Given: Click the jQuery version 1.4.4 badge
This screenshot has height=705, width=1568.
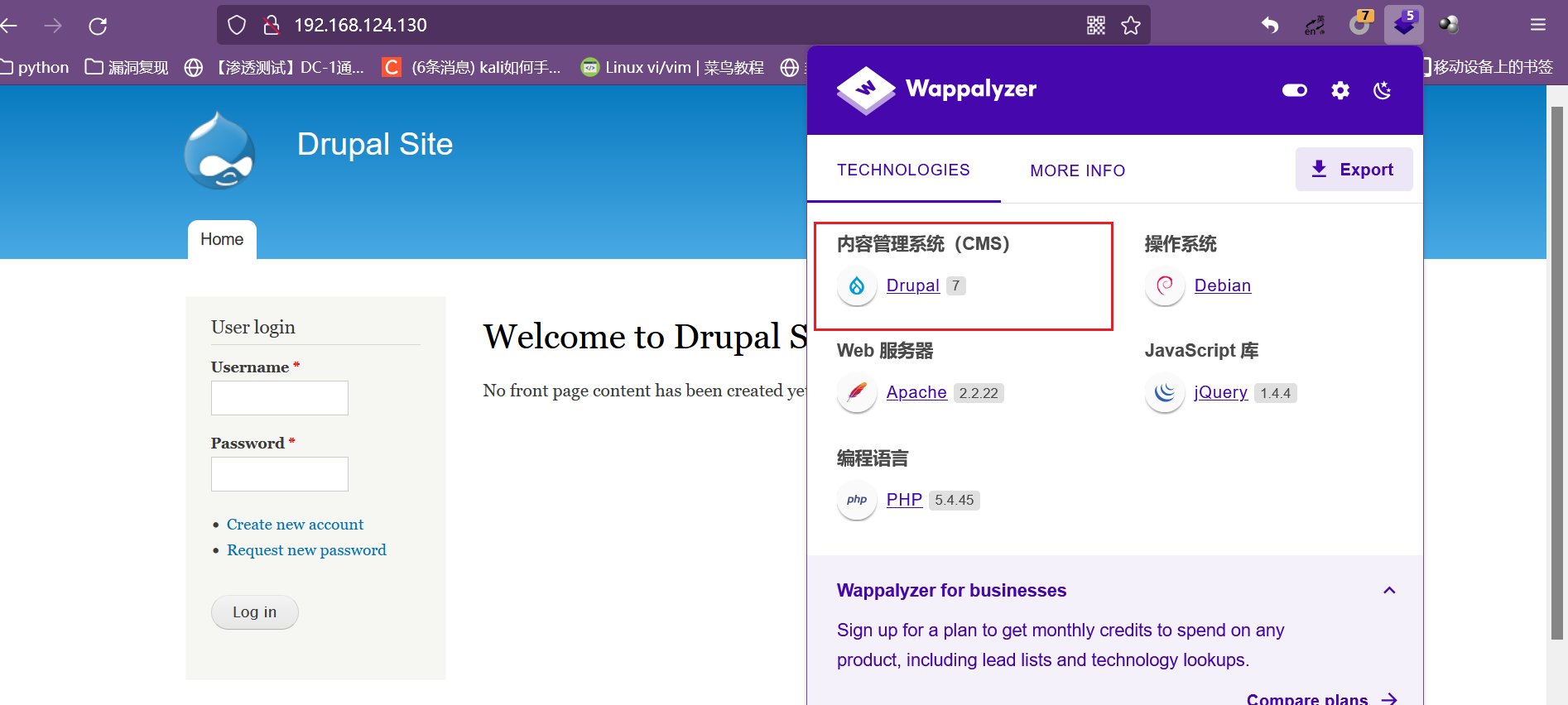Looking at the screenshot, I should 1275,393.
